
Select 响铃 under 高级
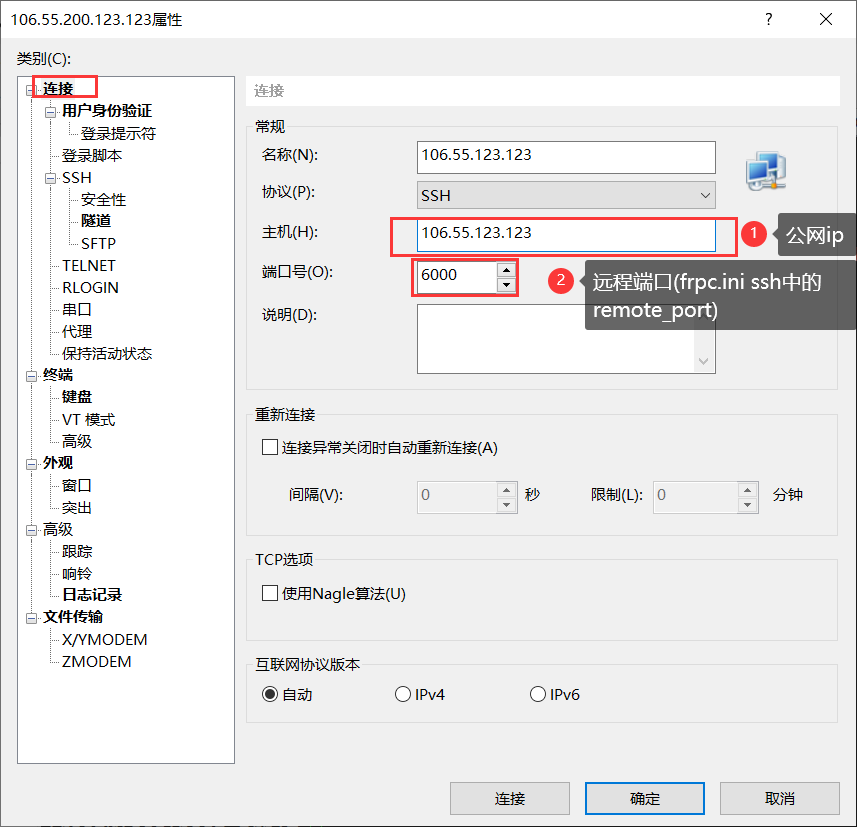click(x=77, y=573)
